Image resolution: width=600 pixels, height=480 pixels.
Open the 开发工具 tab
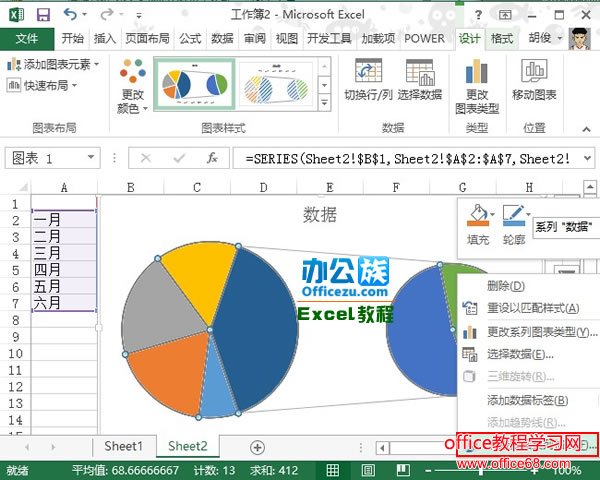point(329,38)
